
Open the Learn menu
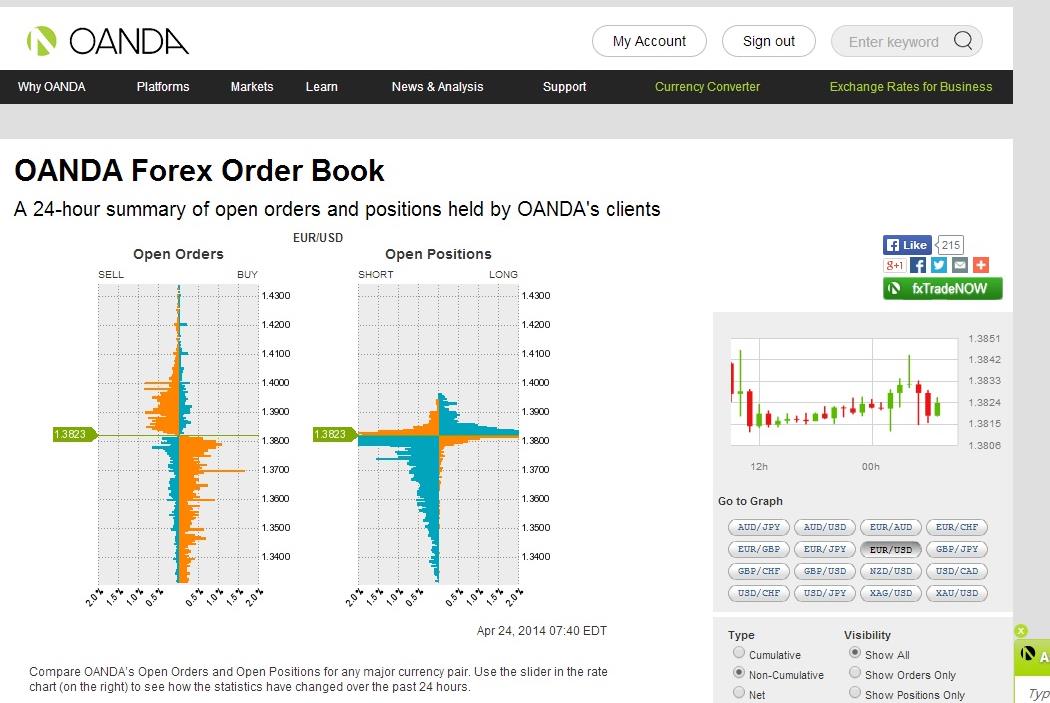321,87
